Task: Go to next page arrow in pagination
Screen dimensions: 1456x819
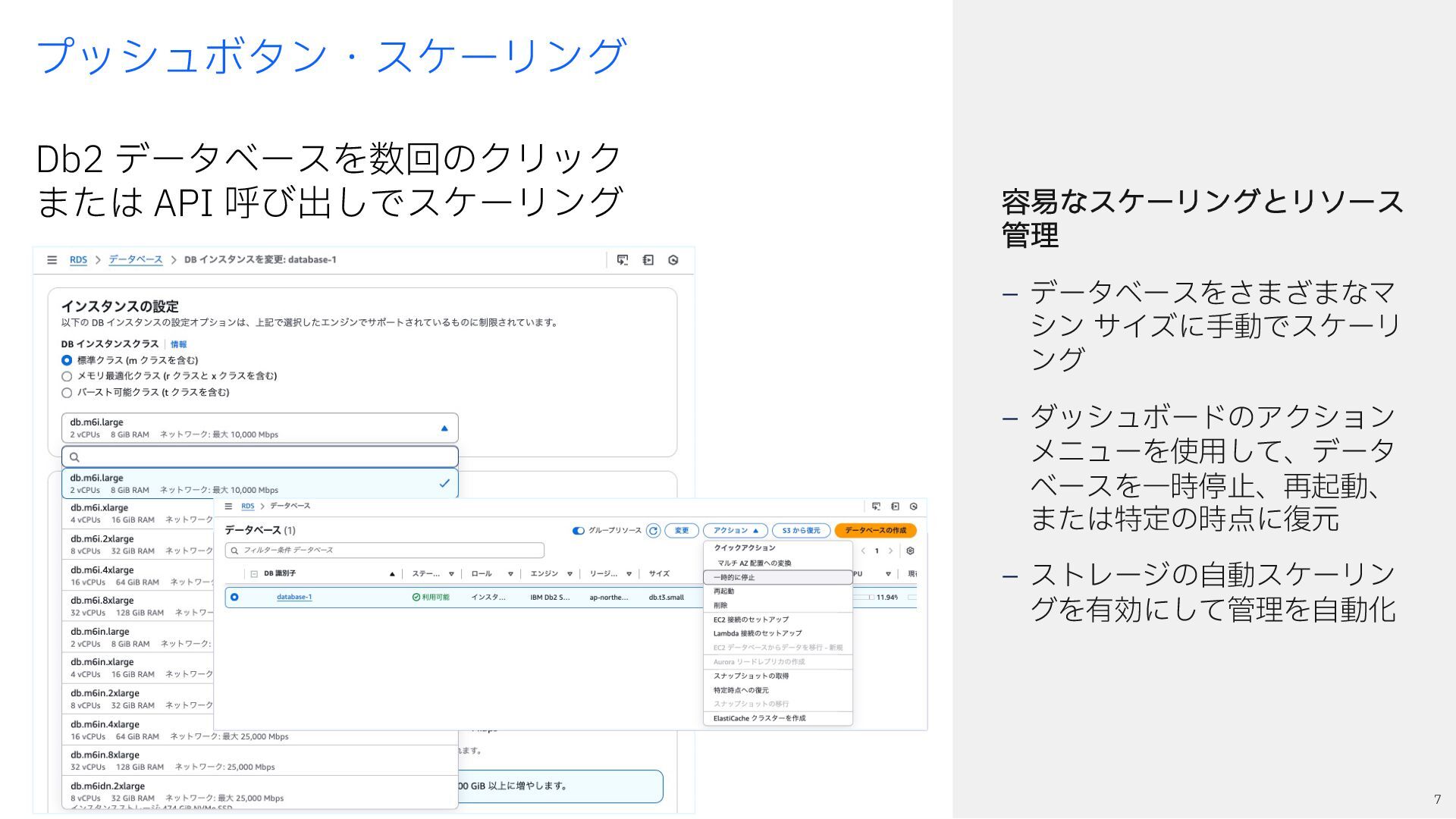Action: click(x=890, y=551)
